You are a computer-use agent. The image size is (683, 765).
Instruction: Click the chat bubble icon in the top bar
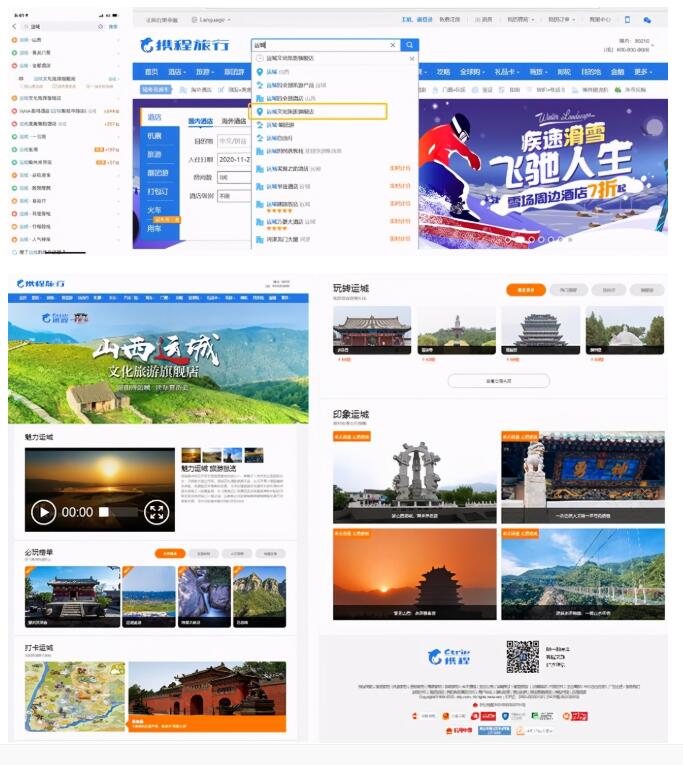pyautogui.click(x=647, y=19)
